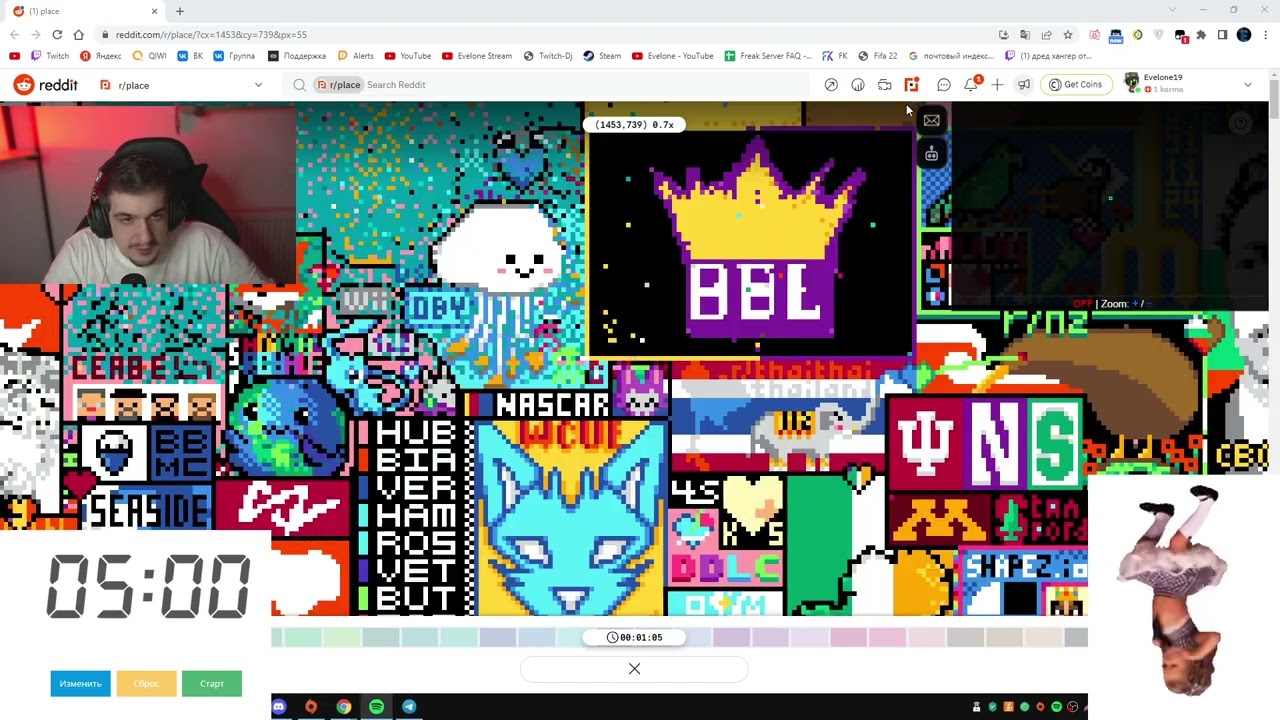Click the envelope icon on the canvas

[932, 121]
